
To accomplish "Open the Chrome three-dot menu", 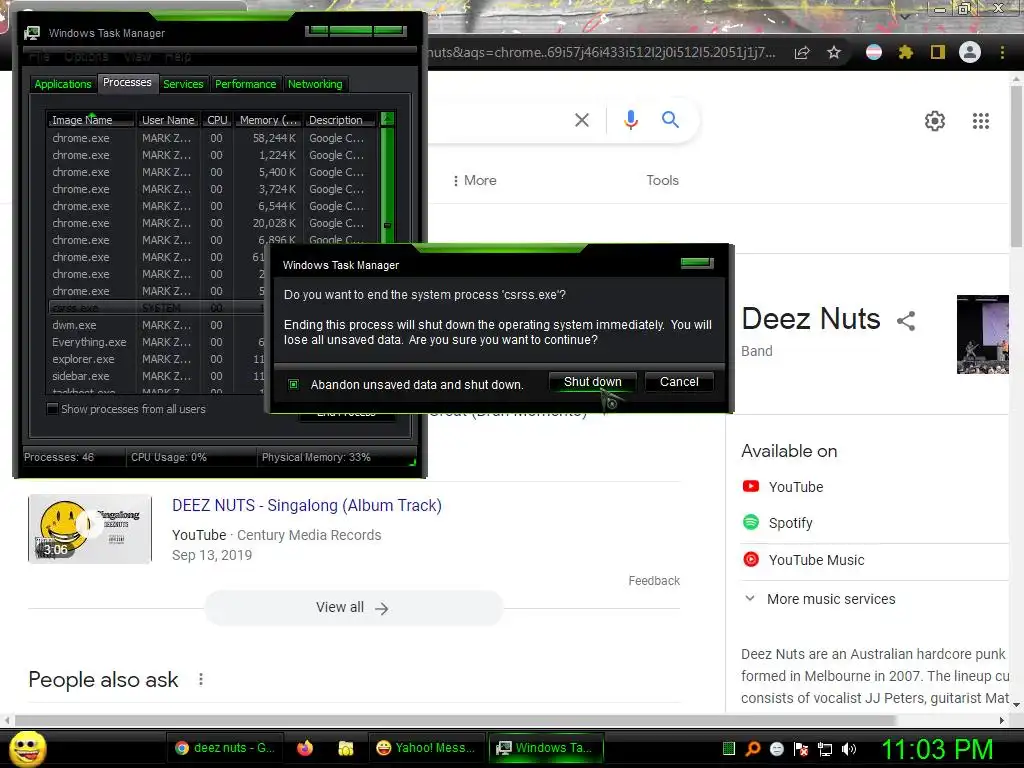I will 1002,52.
